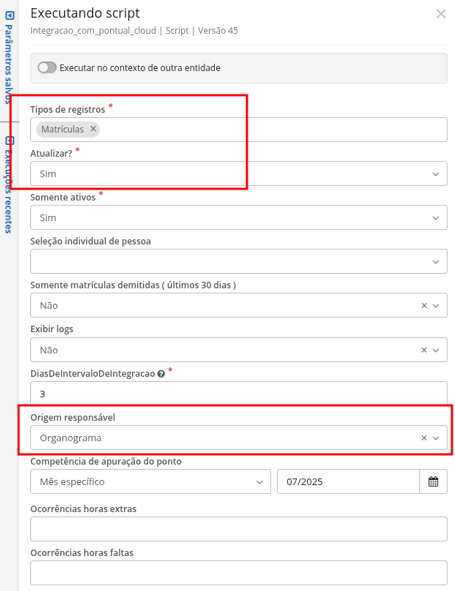The width and height of the screenshot is (455, 591).
Task: Open the Execuções recentes side tab icon
Action: tap(10, 141)
